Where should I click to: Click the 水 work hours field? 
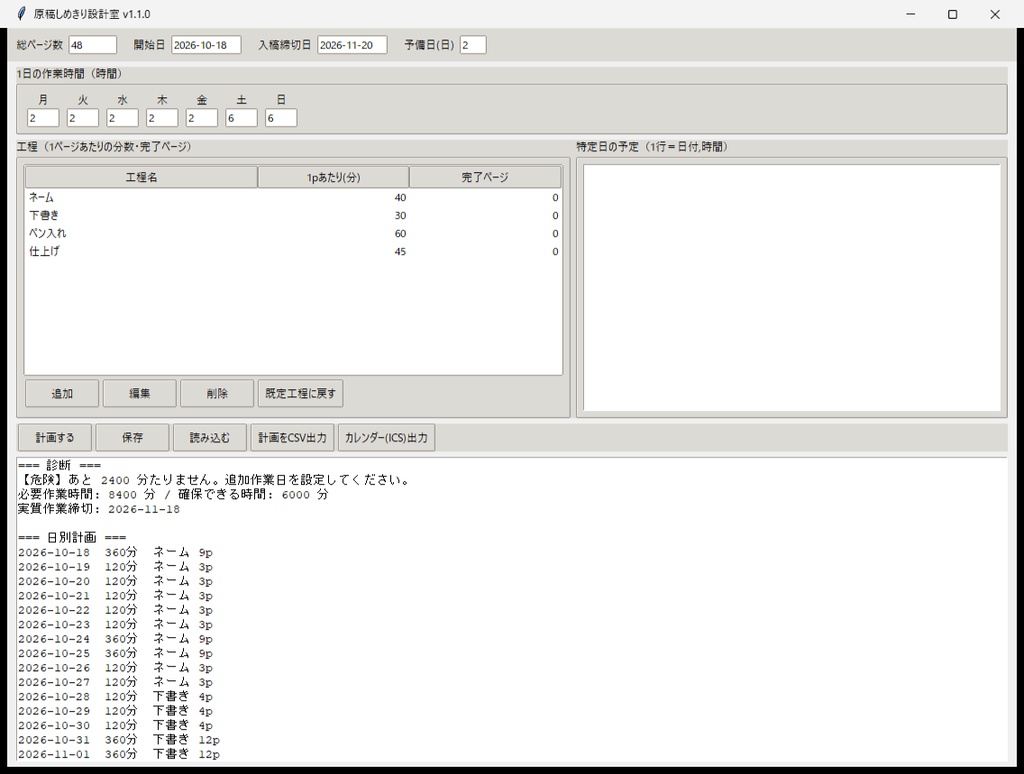click(x=122, y=118)
